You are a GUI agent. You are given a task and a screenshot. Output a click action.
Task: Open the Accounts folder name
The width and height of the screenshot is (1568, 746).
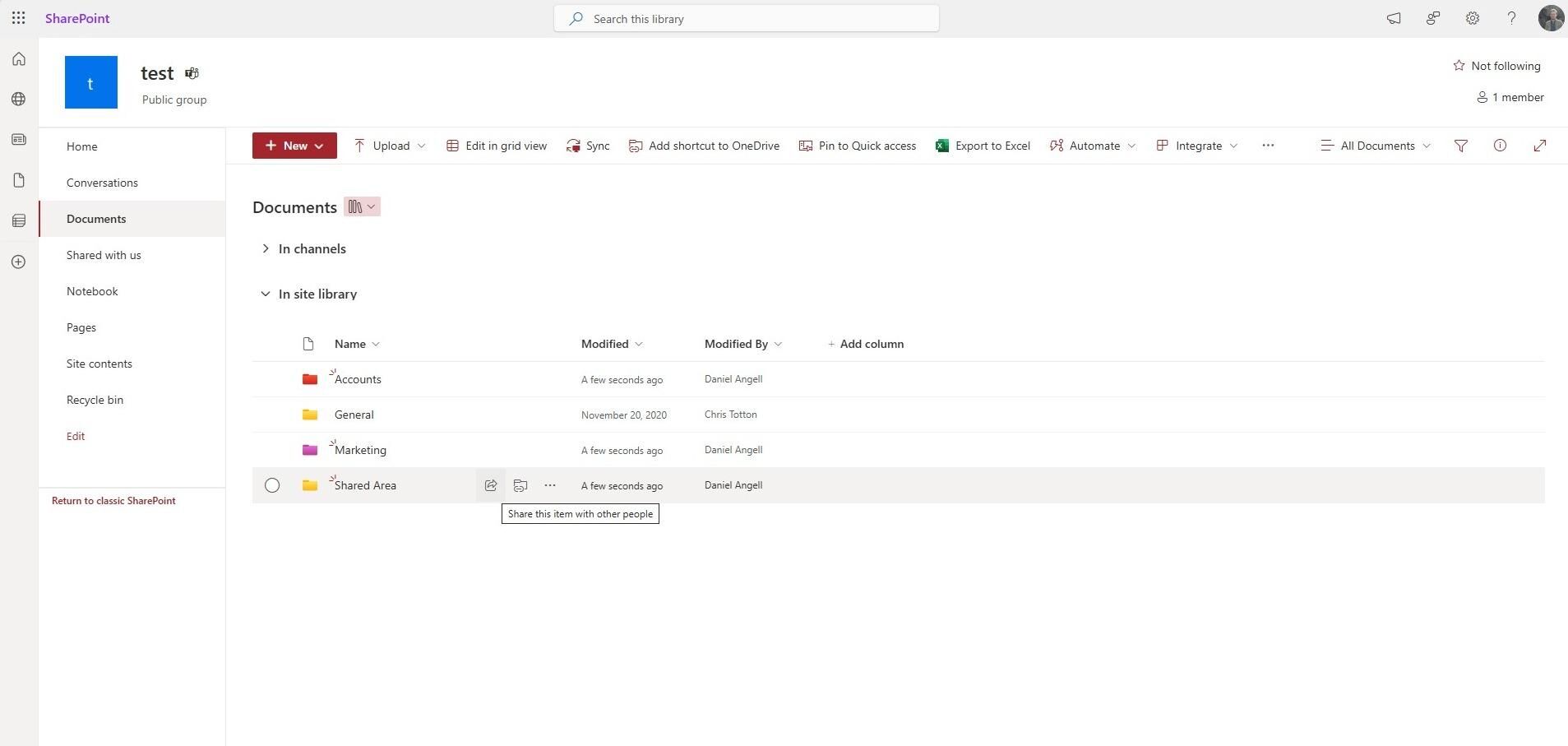click(x=358, y=379)
